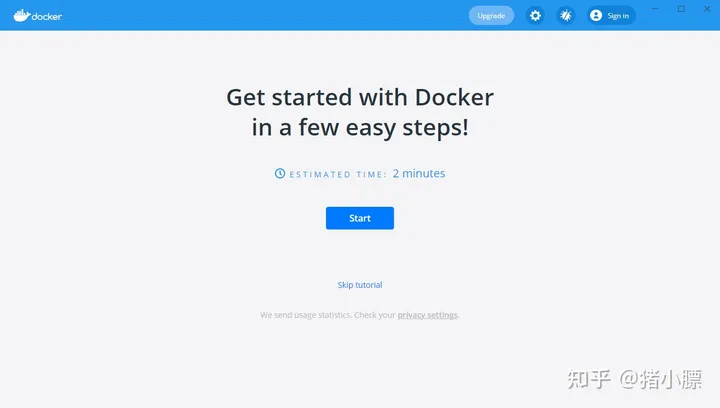Click the Docker whale logo

point(21,16)
